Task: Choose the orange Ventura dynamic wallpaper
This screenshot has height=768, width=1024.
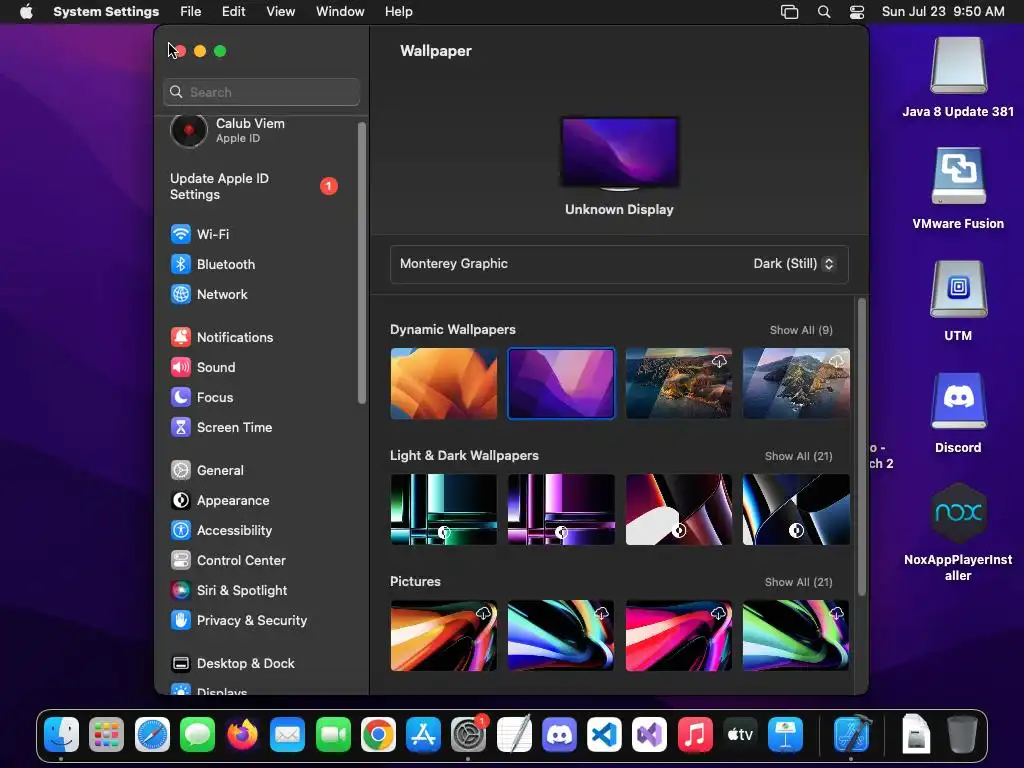Action: (x=443, y=383)
